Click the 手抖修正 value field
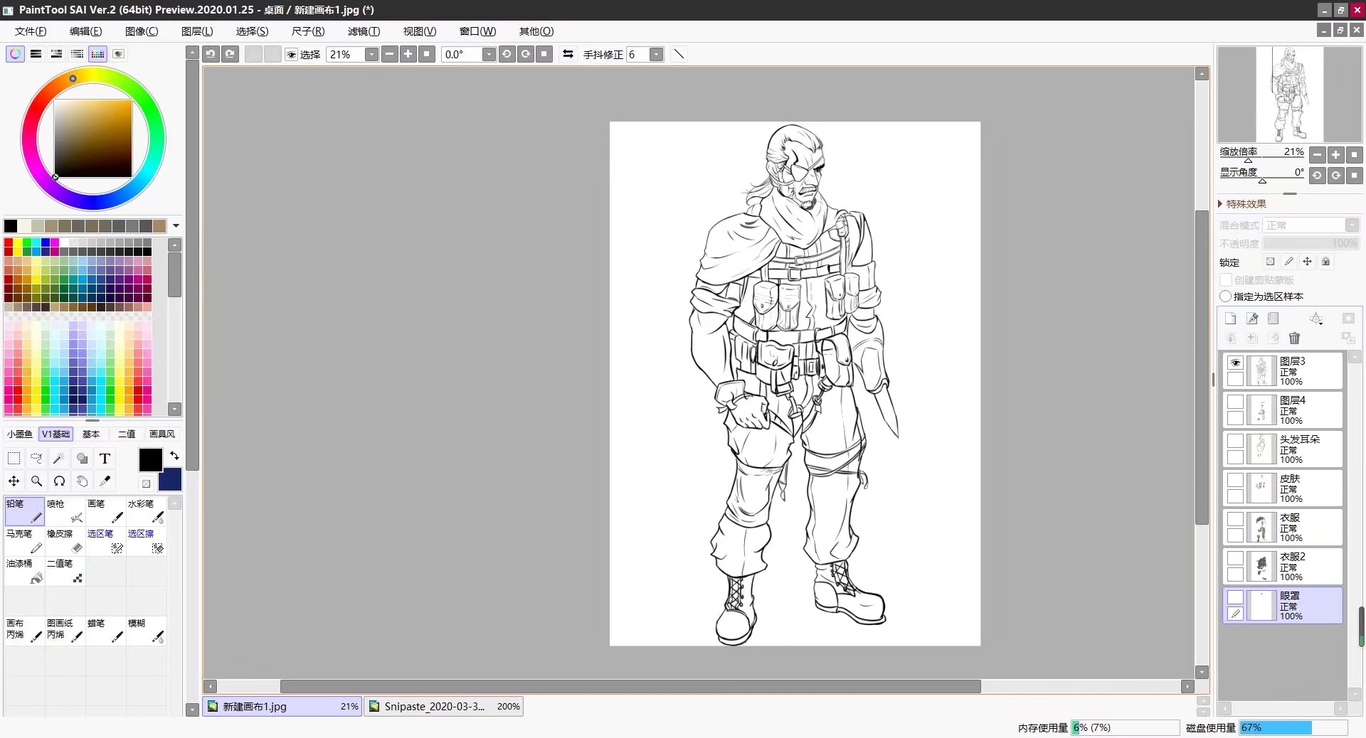1366x738 pixels. click(x=637, y=54)
